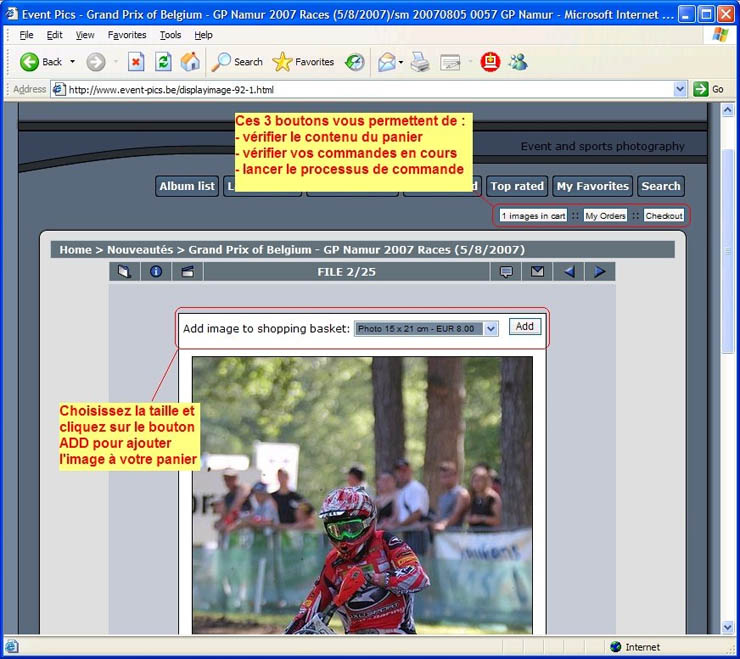The height and width of the screenshot is (659, 740).
Task: Send image as e-card envelope icon
Action: click(537, 271)
